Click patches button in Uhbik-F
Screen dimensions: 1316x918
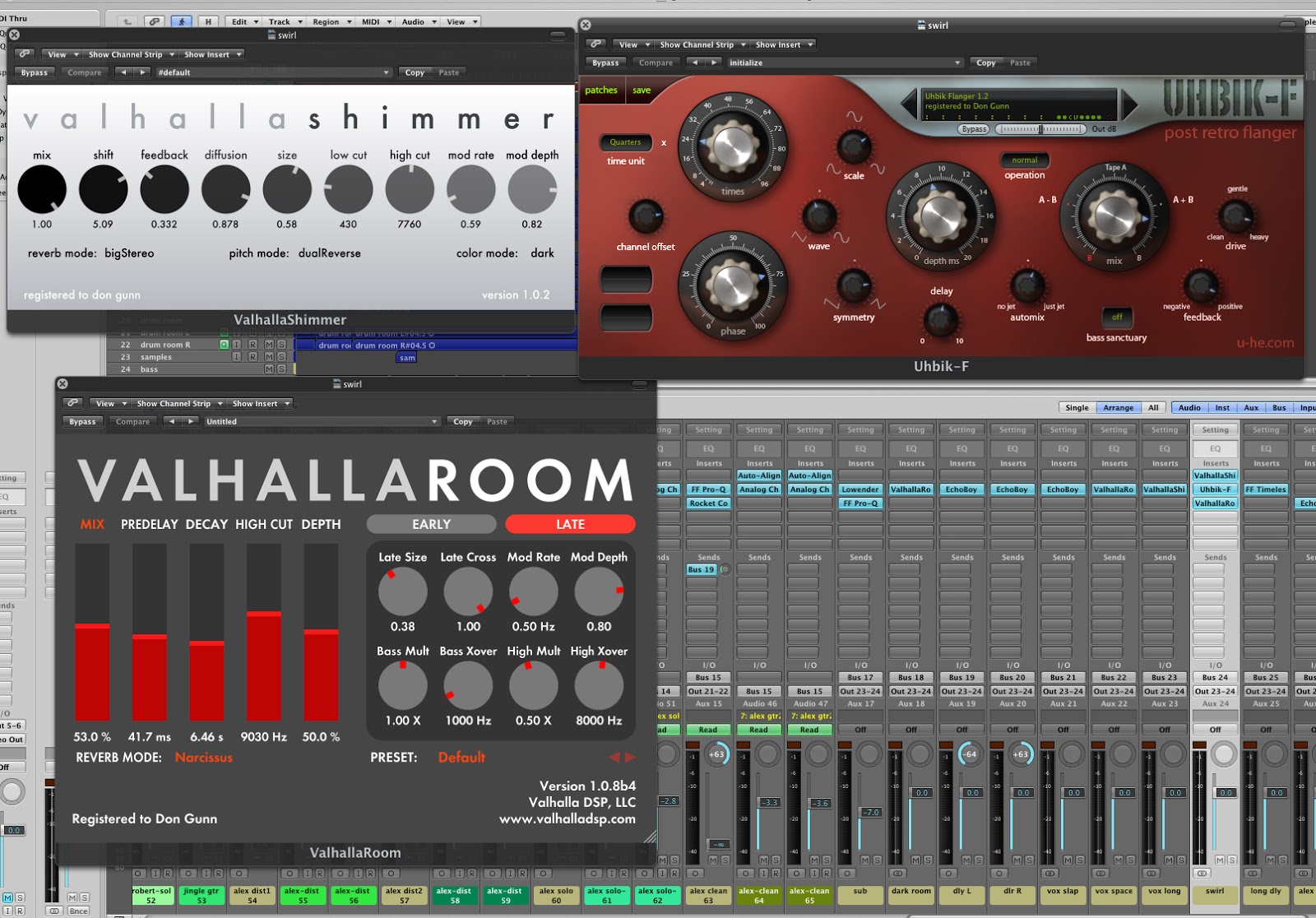(x=601, y=90)
